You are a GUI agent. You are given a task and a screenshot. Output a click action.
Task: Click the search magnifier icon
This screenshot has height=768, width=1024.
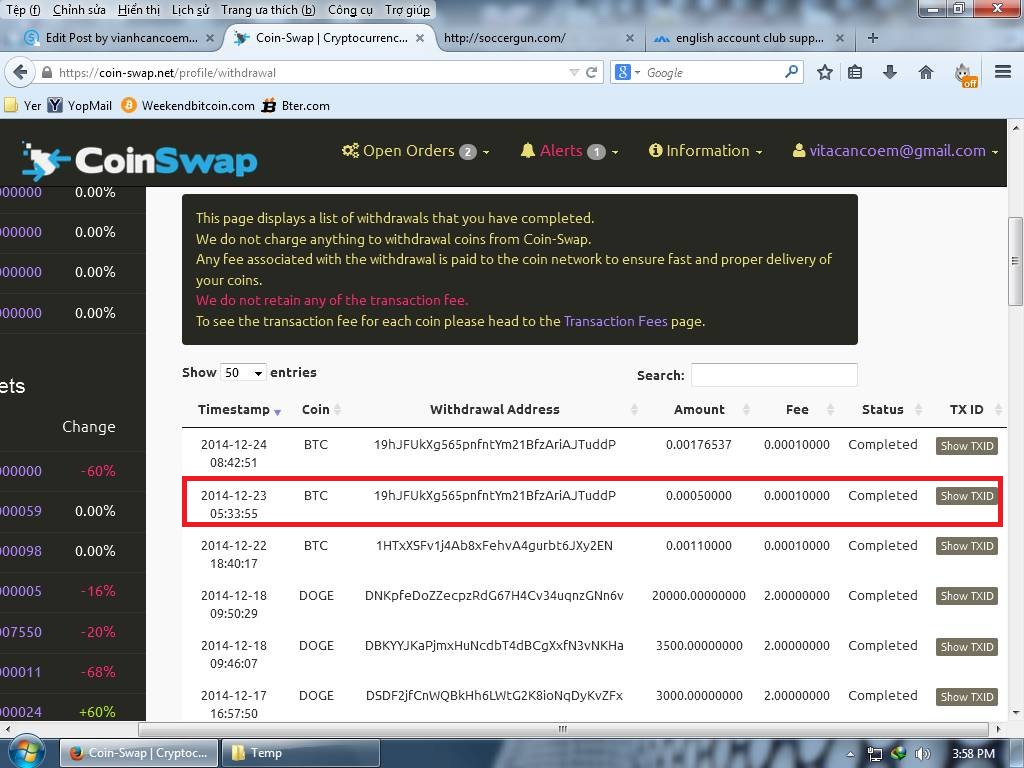coord(792,71)
